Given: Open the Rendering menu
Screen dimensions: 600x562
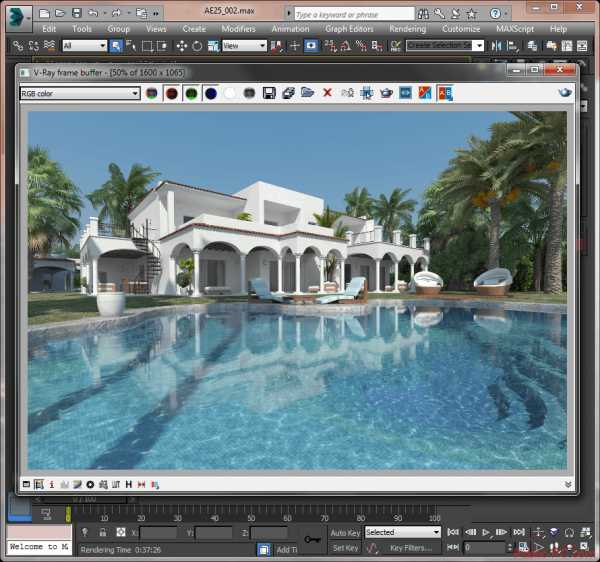Looking at the screenshot, I should point(407,29).
